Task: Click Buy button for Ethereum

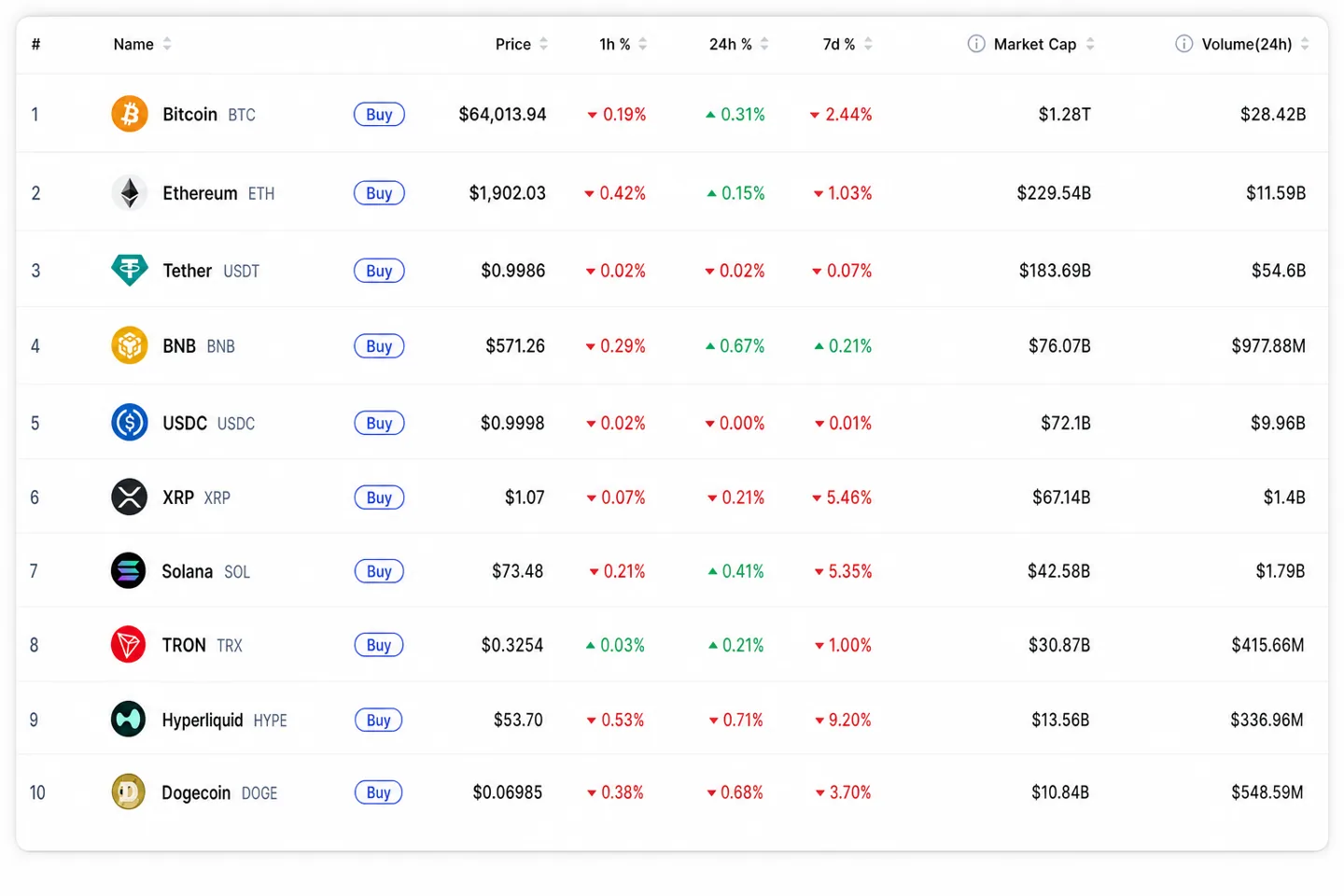Action: (x=379, y=193)
